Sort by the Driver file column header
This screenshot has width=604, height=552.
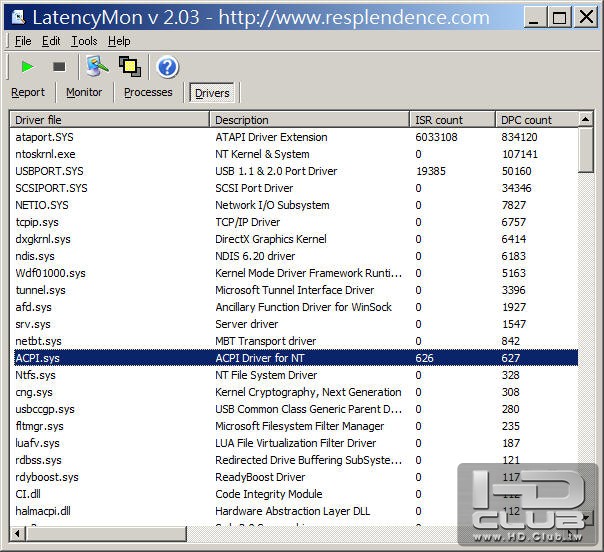[x=110, y=120]
